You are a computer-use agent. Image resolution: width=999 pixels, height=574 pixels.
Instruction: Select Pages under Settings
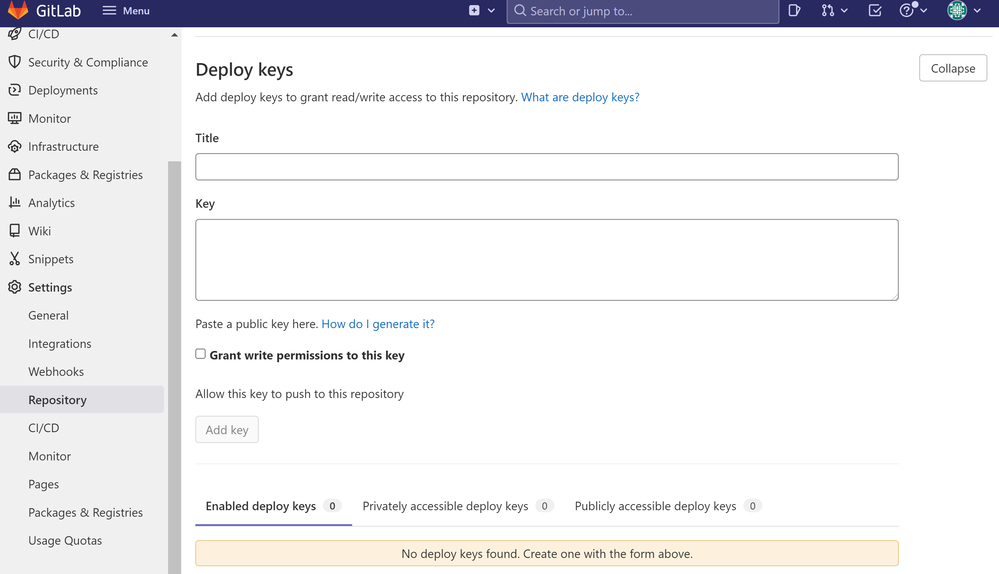(x=43, y=484)
